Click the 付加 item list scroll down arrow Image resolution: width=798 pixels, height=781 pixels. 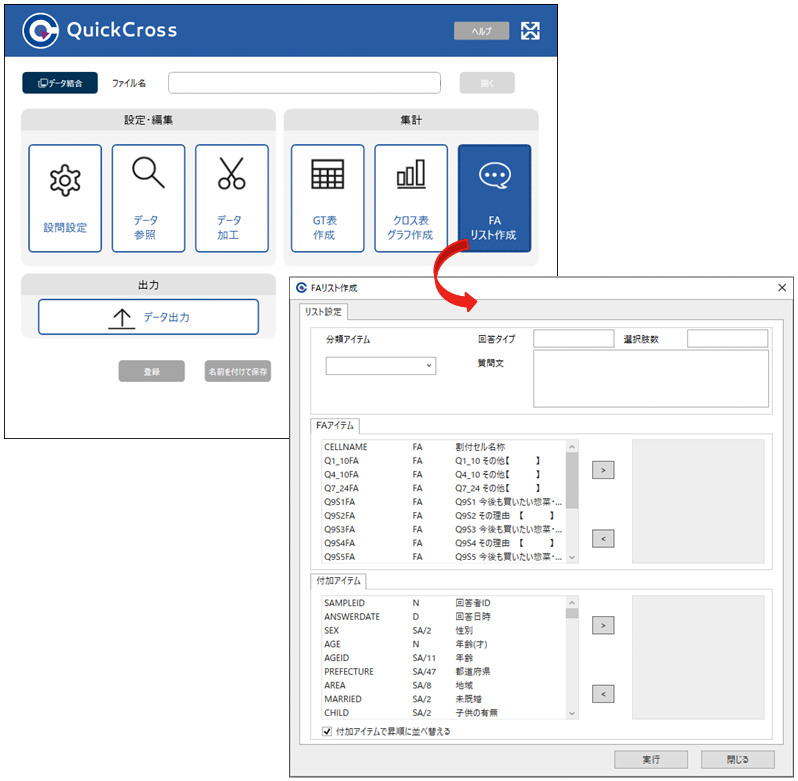[x=572, y=713]
